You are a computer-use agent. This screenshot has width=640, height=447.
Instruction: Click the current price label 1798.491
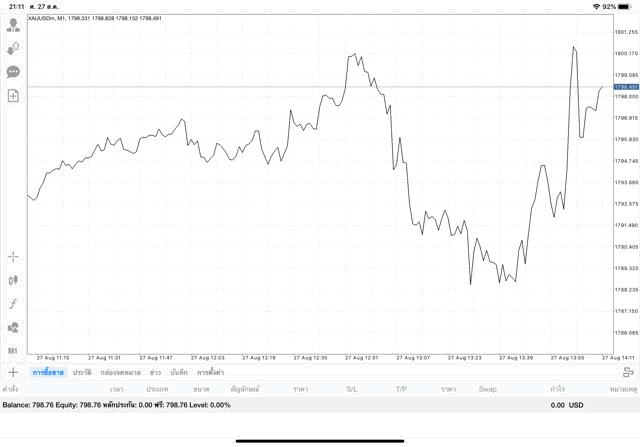[x=626, y=87]
